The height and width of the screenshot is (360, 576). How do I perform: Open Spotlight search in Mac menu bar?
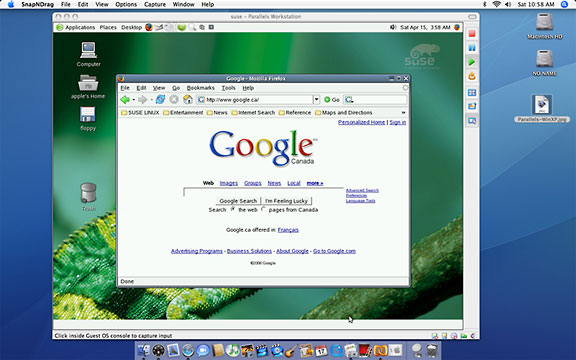pyautogui.click(x=564, y=4)
